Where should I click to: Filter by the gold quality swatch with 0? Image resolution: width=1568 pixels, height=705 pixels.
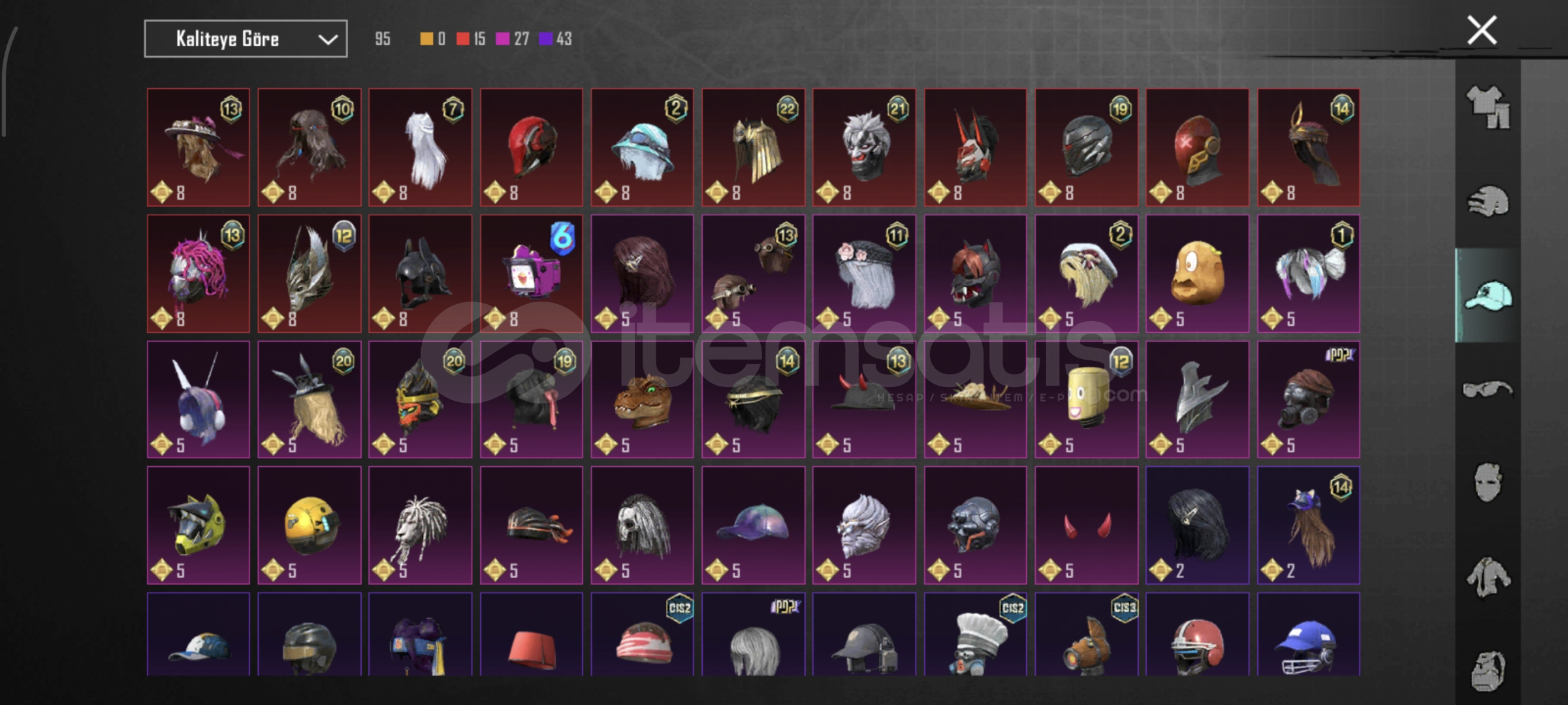click(x=432, y=39)
